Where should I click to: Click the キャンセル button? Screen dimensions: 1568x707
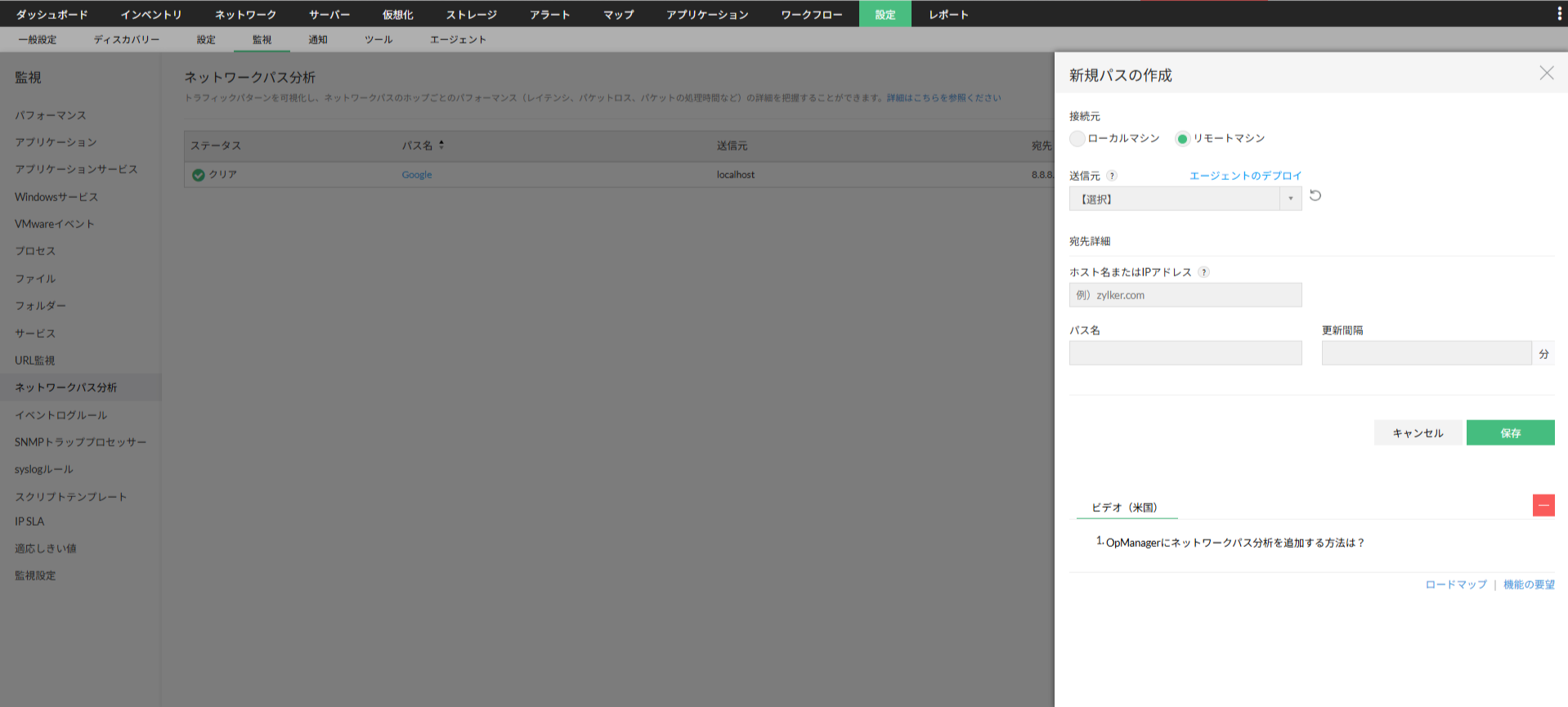click(1418, 433)
